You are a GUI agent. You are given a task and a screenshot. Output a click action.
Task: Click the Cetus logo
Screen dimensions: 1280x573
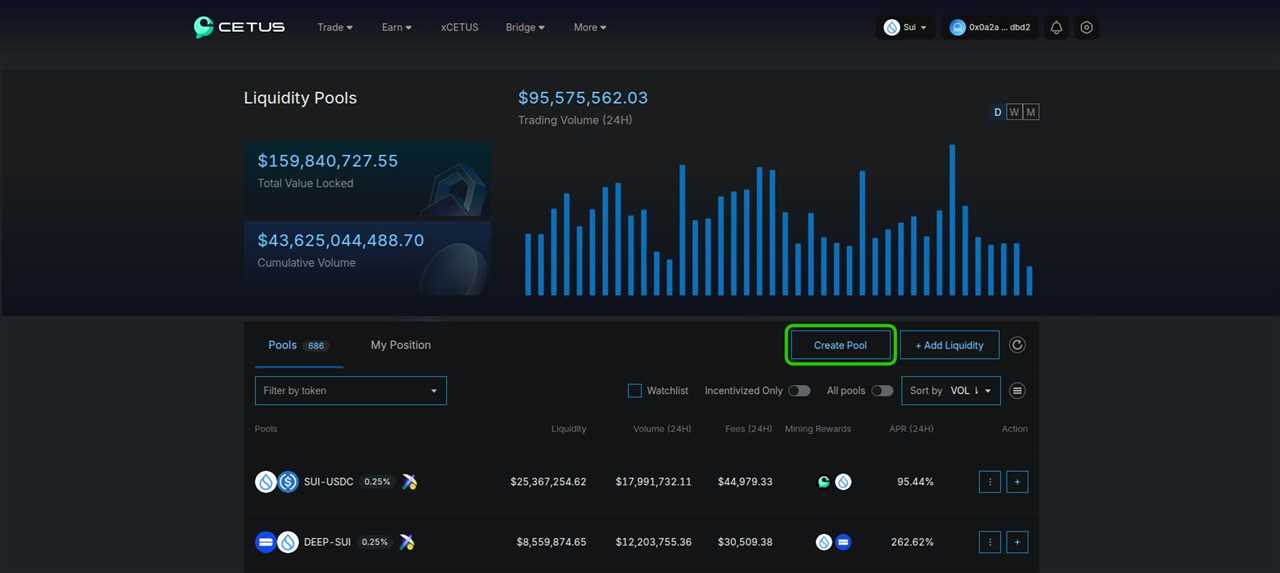click(x=239, y=27)
